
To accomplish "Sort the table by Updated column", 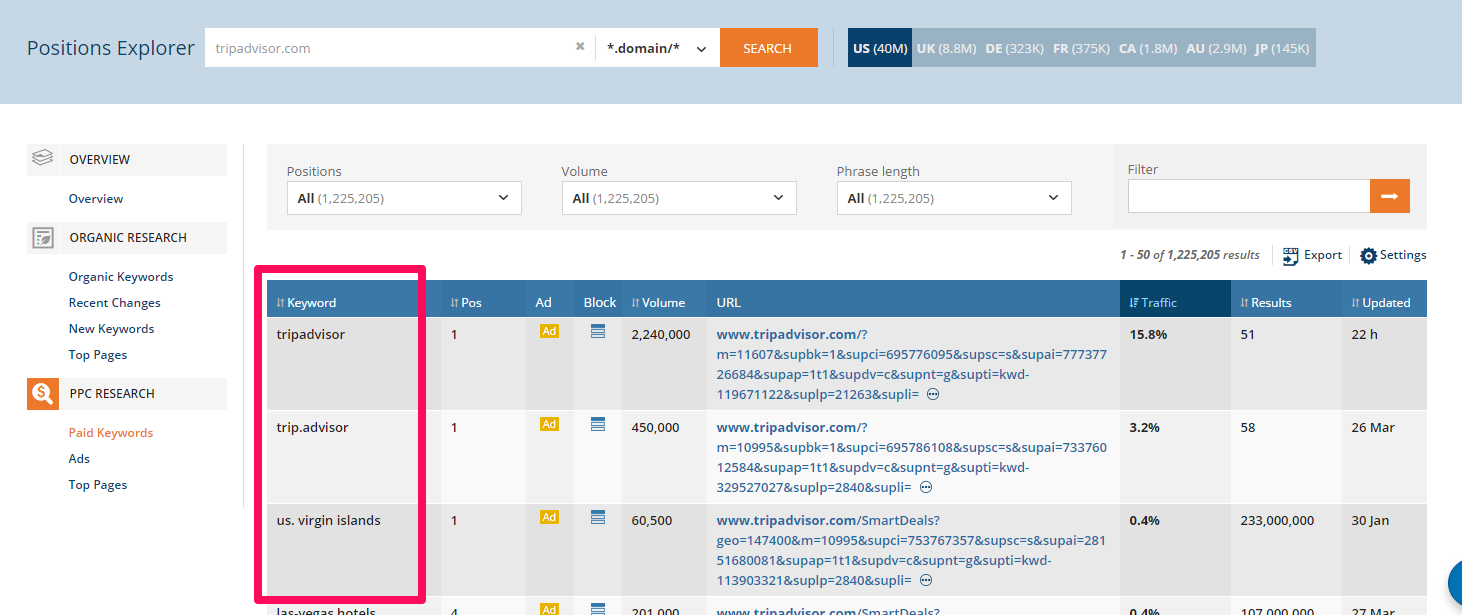I will [1381, 303].
